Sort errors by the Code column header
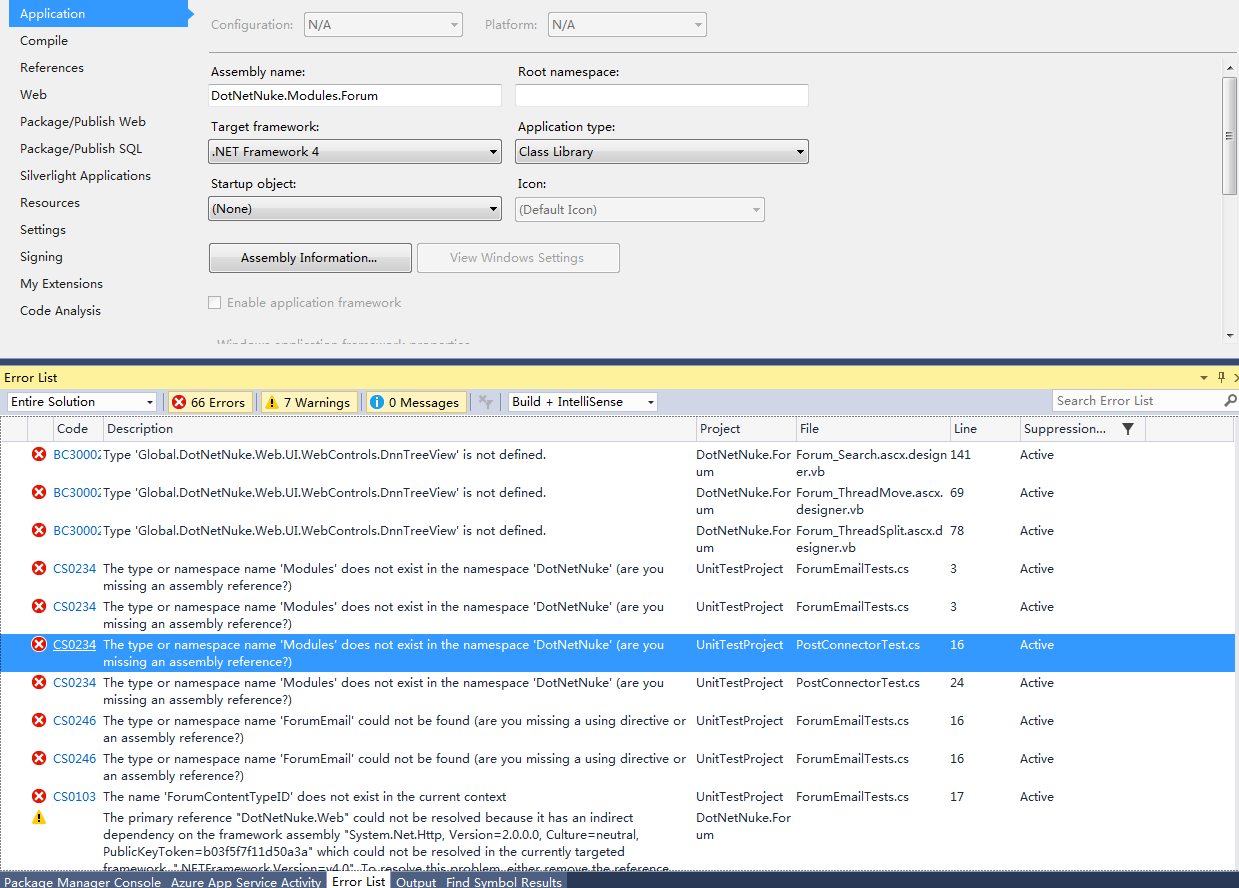1239x888 pixels. click(x=76, y=429)
